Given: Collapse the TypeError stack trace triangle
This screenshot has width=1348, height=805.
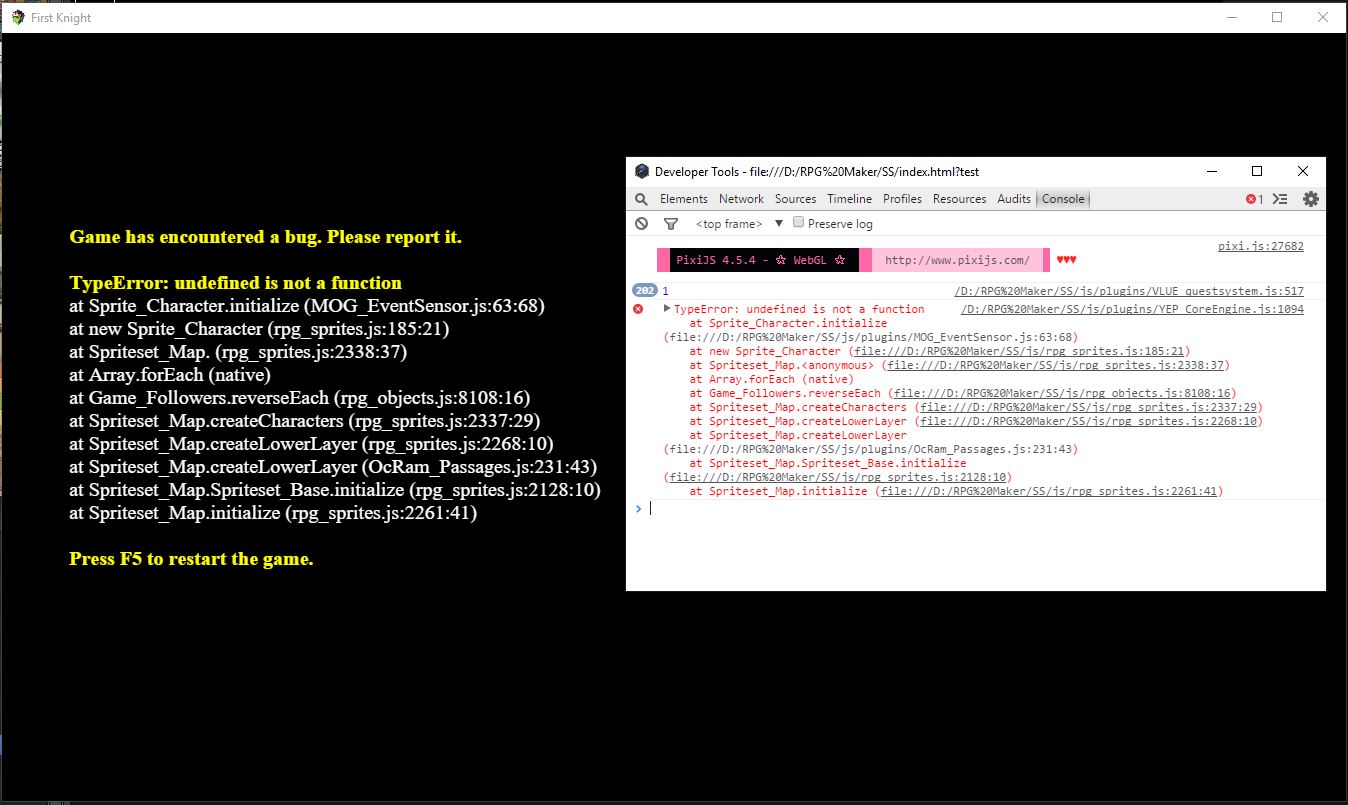Looking at the screenshot, I should (667, 308).
